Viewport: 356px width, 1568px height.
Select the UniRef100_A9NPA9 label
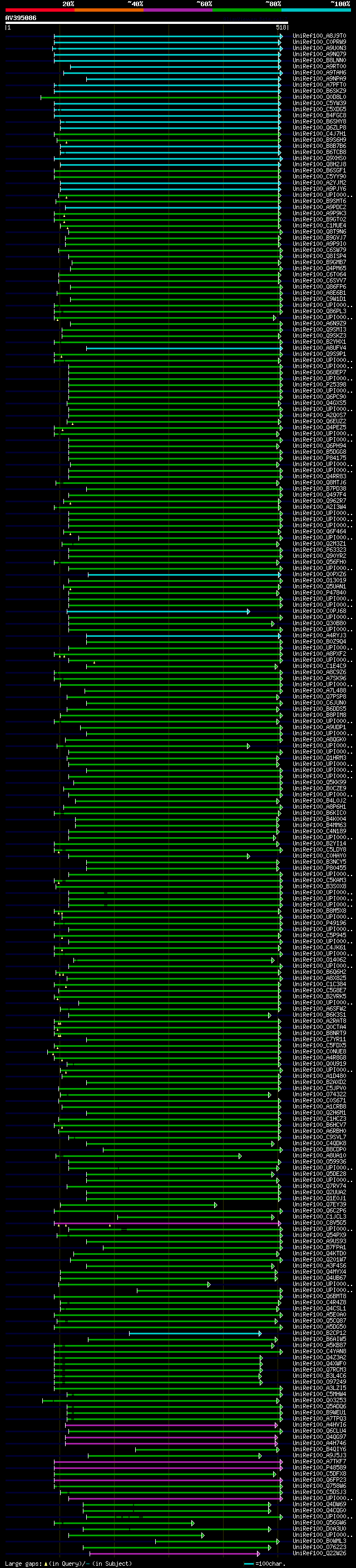pos(319,78)
